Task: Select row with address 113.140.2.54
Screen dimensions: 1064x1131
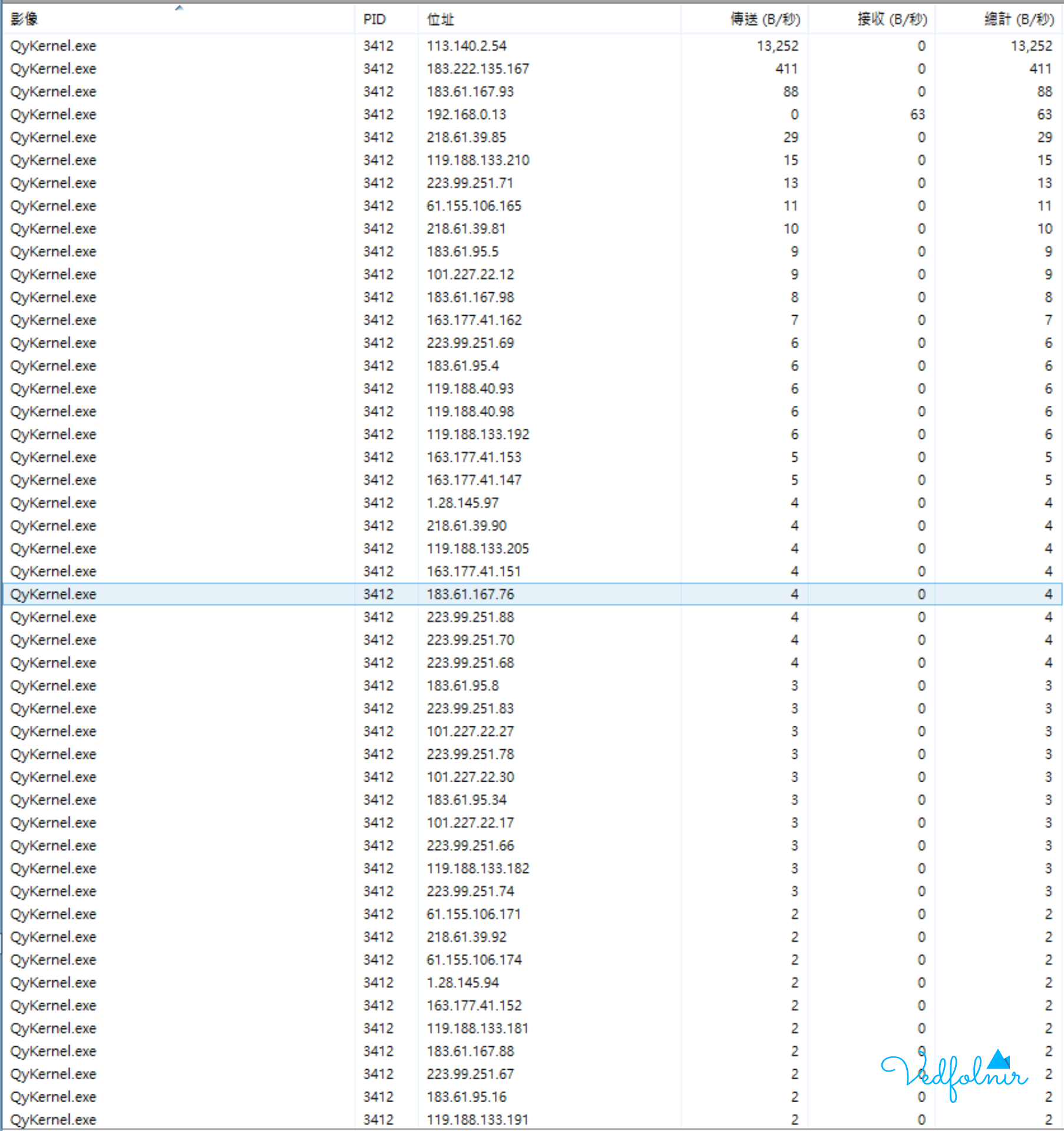Action: tap(532, 46)
